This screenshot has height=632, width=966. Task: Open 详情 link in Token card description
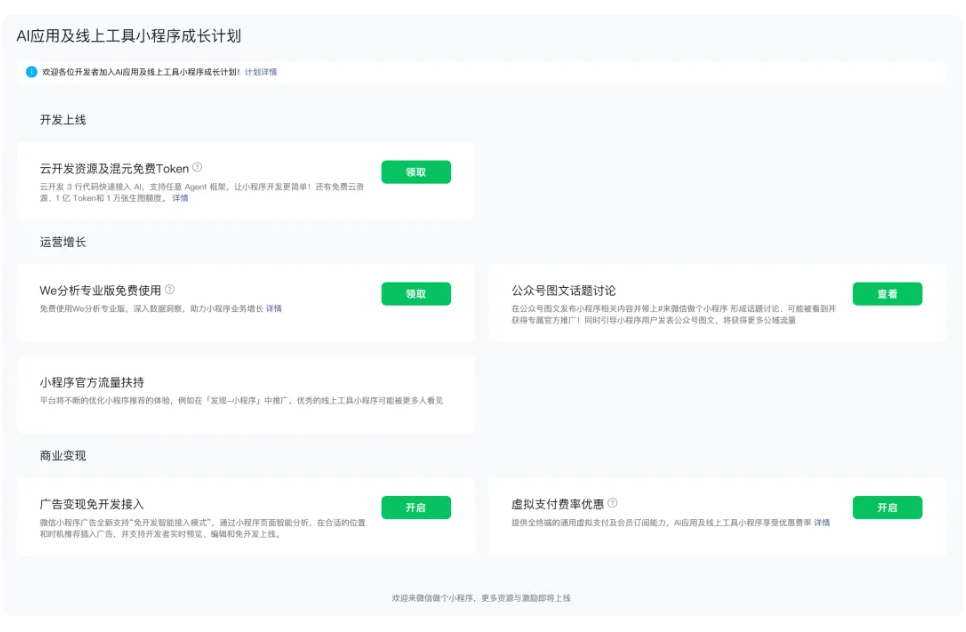pyautogui.click(x=183, y=196)
